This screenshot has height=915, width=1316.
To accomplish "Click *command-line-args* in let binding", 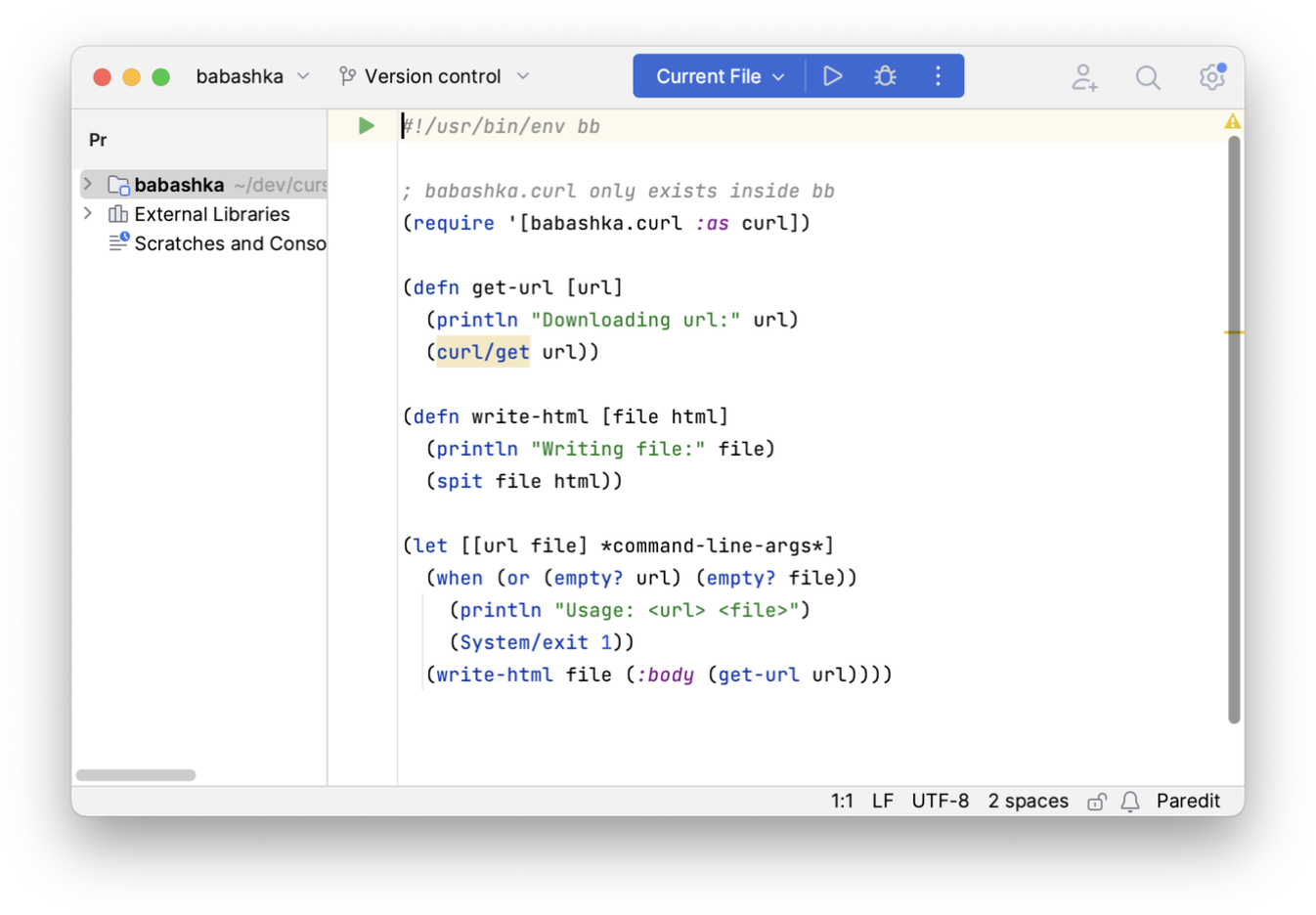I will (712, 545).
